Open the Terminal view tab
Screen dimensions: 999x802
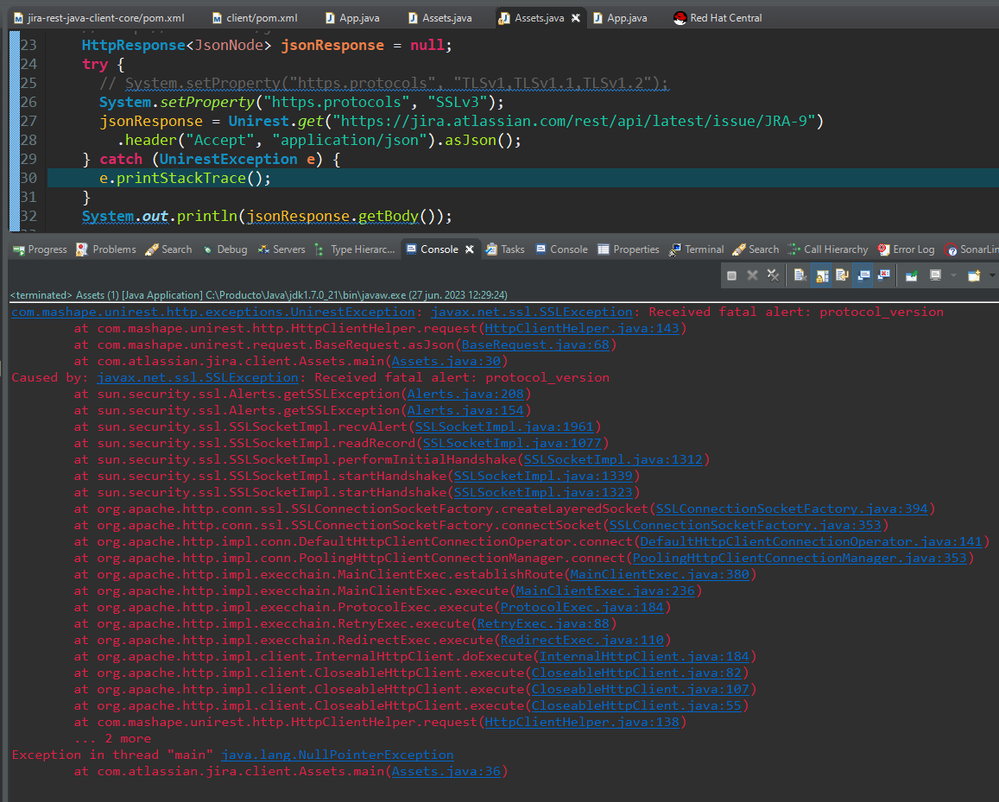tap(696, 249)
